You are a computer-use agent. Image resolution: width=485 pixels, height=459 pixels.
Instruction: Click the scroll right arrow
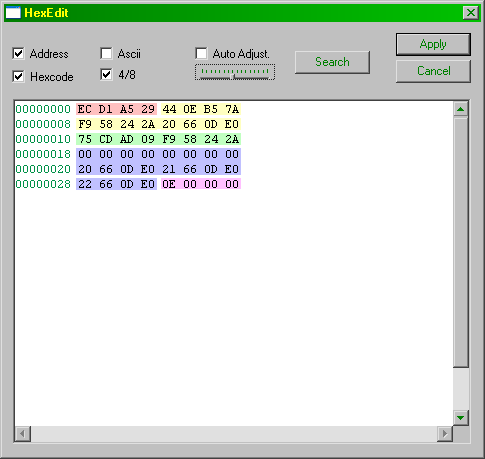pyautogui.click(x=445, y=434)
